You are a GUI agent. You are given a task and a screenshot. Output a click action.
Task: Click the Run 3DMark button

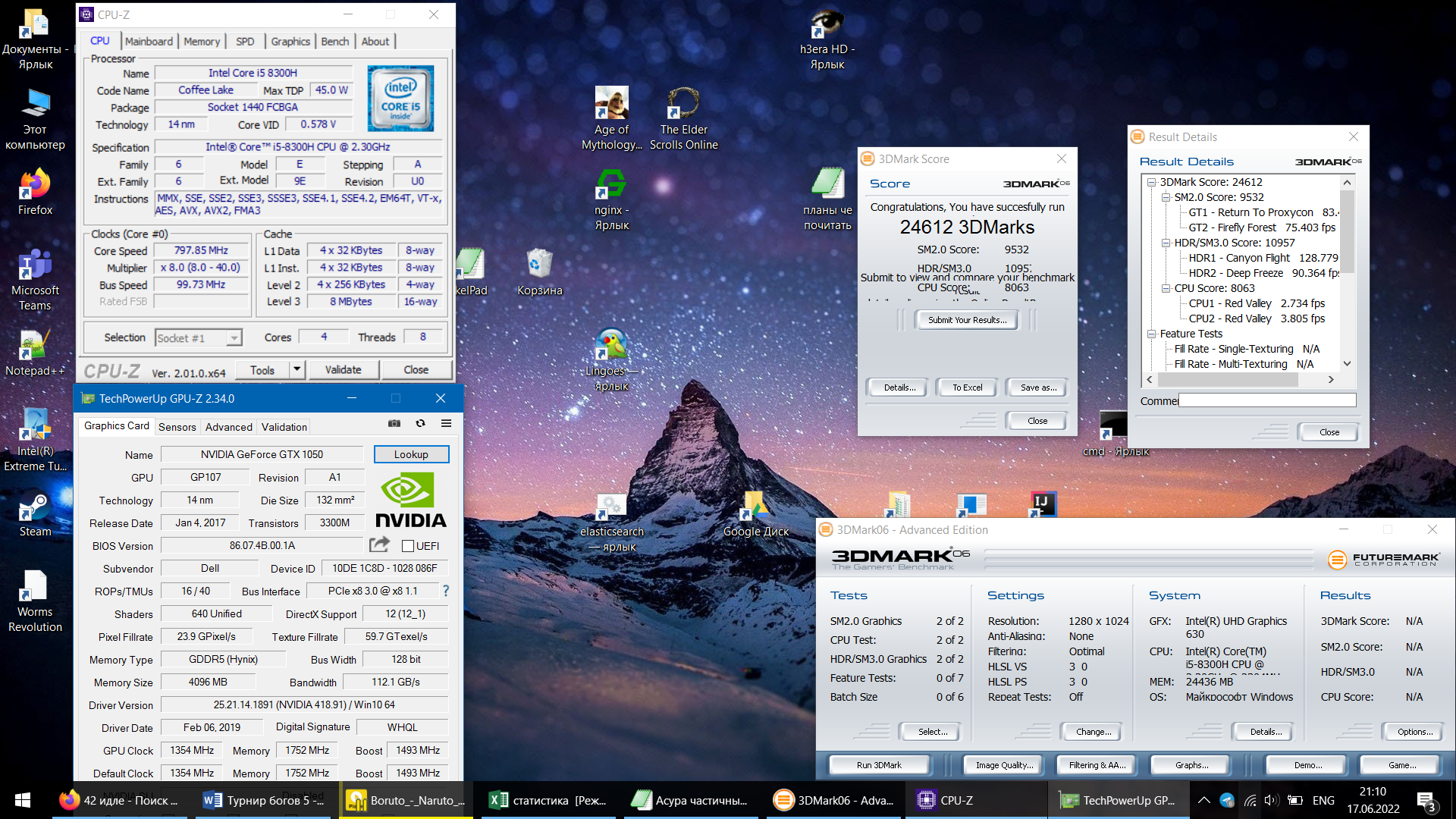[879, 765]
